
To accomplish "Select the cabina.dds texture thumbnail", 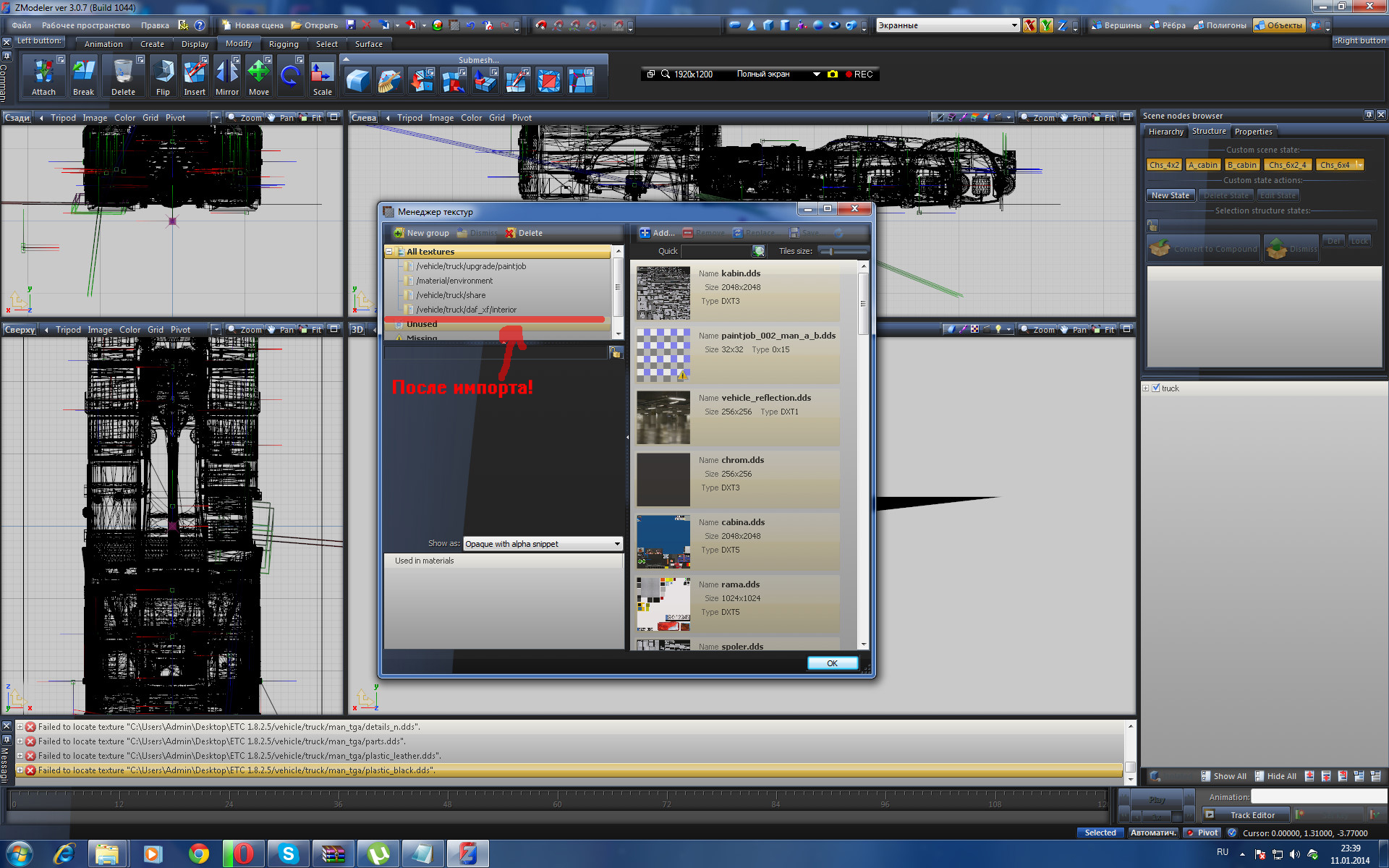I will 663,542.
